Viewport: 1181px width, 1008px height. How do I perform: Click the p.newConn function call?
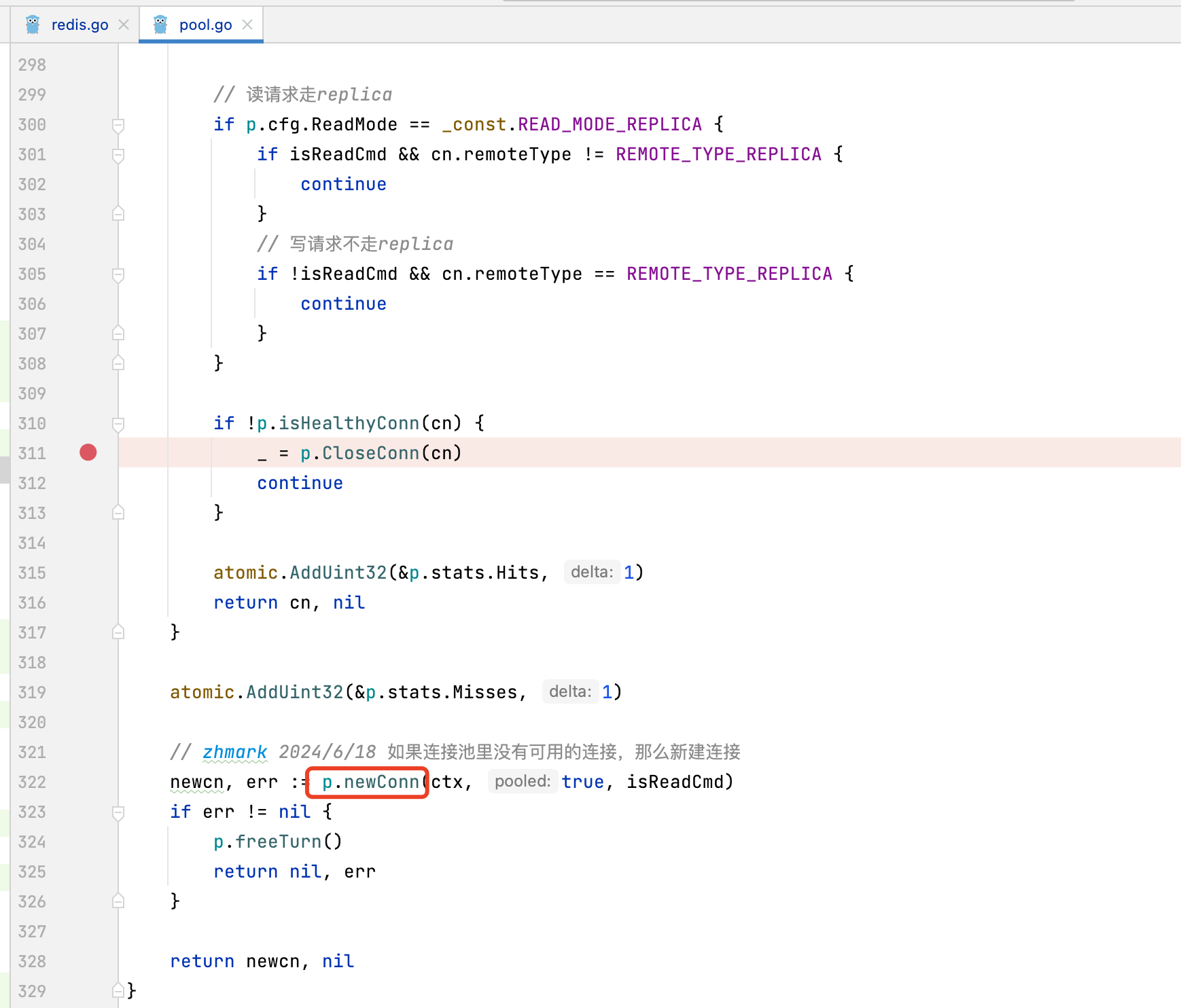370,782
